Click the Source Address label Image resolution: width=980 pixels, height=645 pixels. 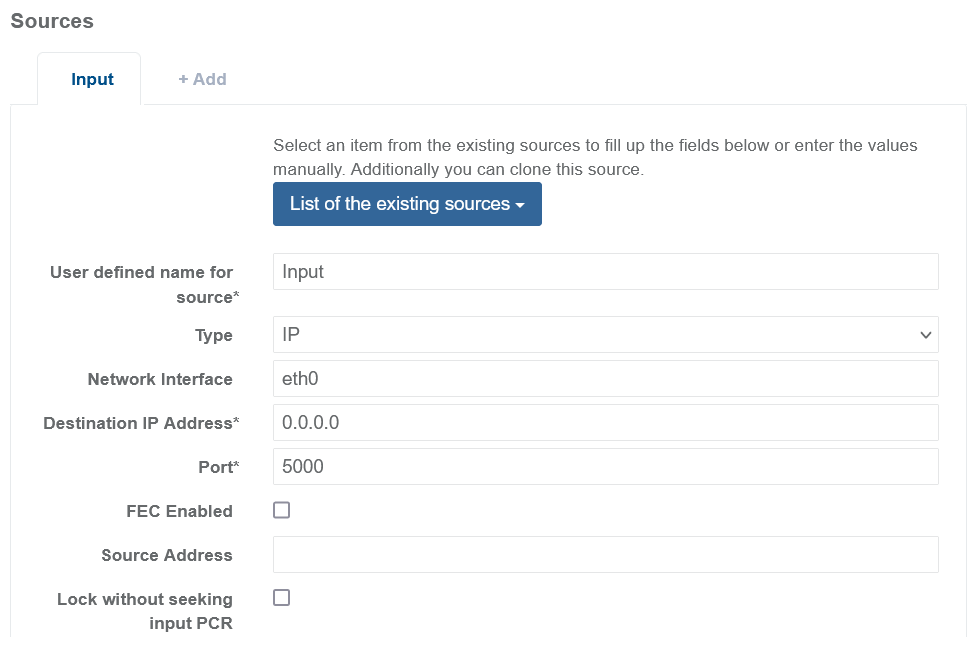point(166,555)
